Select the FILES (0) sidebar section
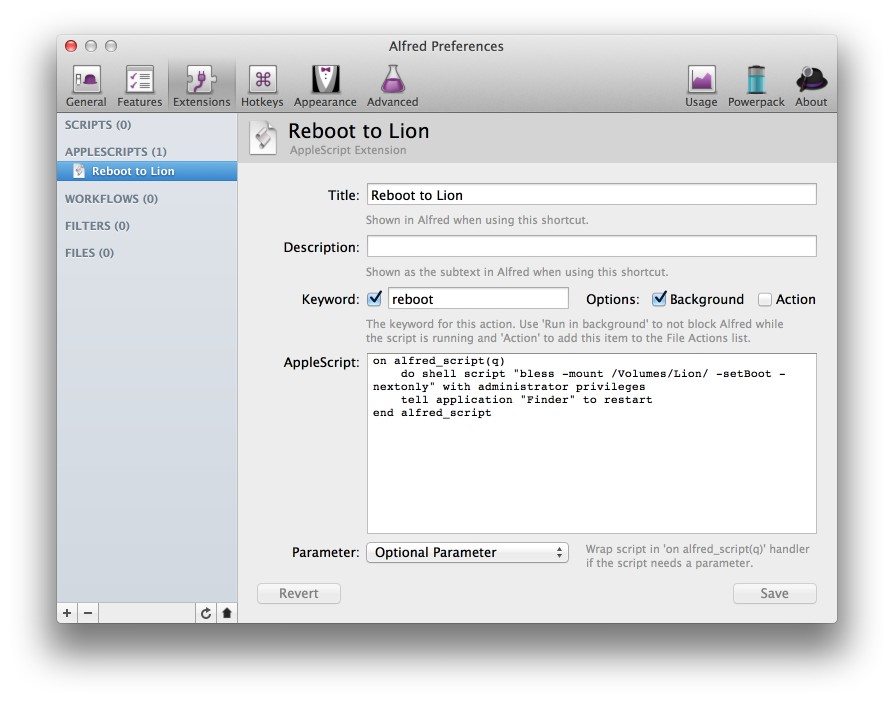The height and width of the screenshot is (702, 894). tap(90, 253)
